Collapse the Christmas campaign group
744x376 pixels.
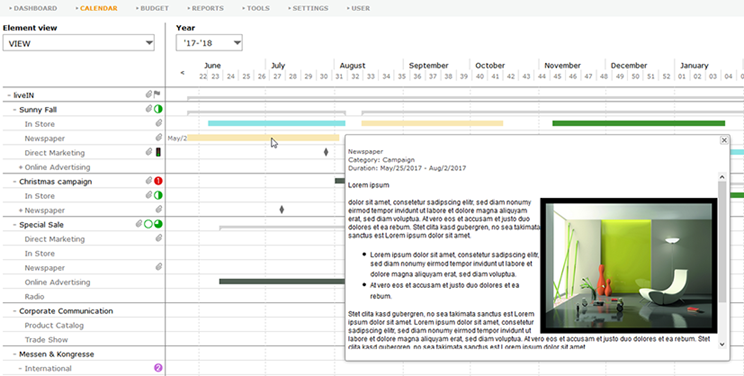pos(15,181)
